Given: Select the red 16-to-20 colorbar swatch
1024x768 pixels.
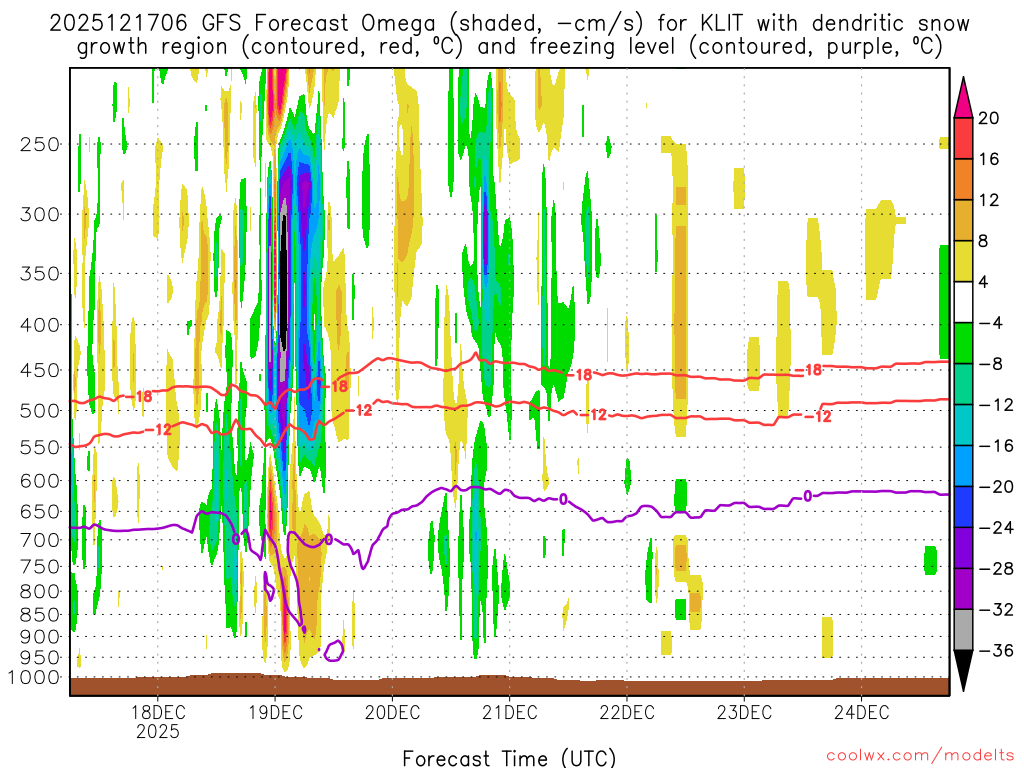Looking at the screenshot, I should [963, 138].
